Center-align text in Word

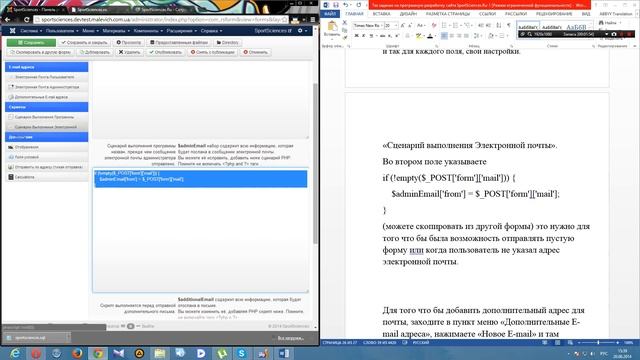tap(452, 36)
